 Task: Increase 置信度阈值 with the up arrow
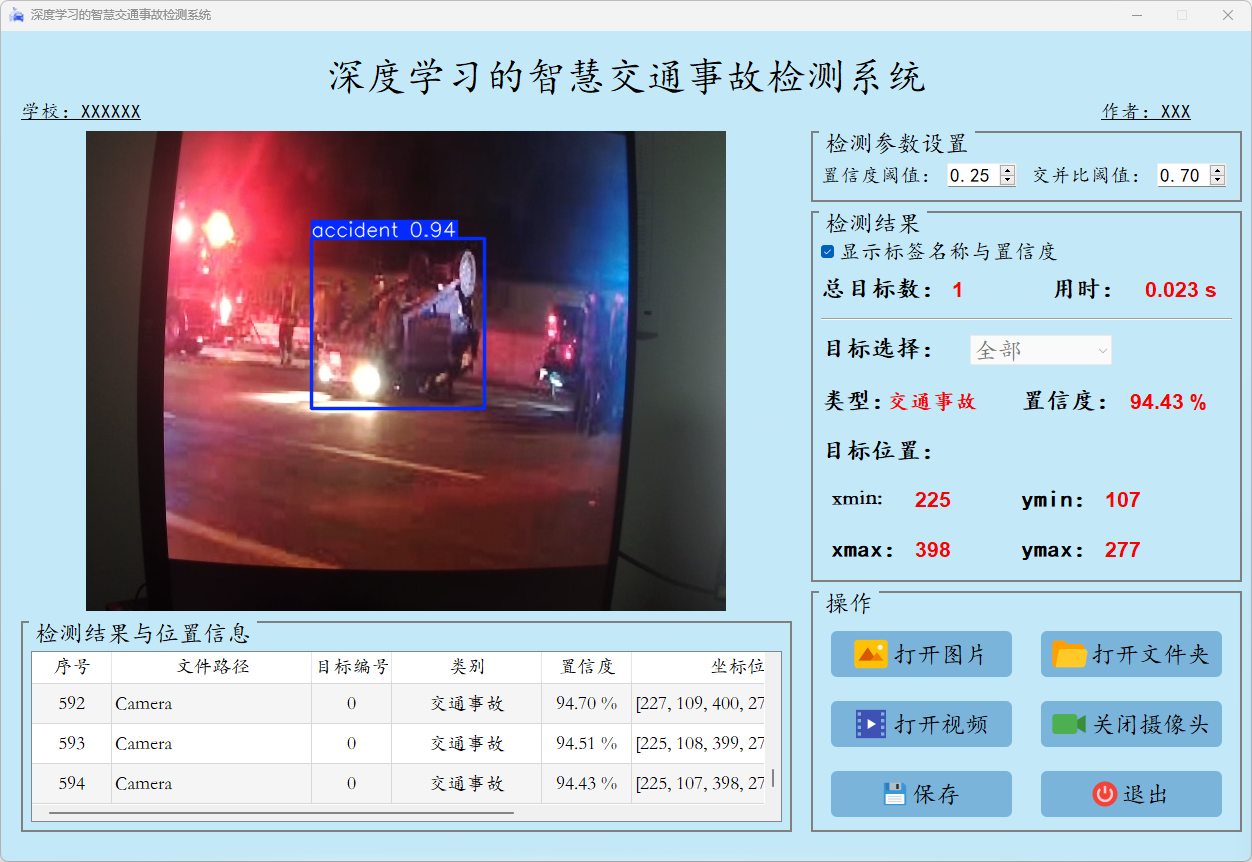pos(1007,171)
